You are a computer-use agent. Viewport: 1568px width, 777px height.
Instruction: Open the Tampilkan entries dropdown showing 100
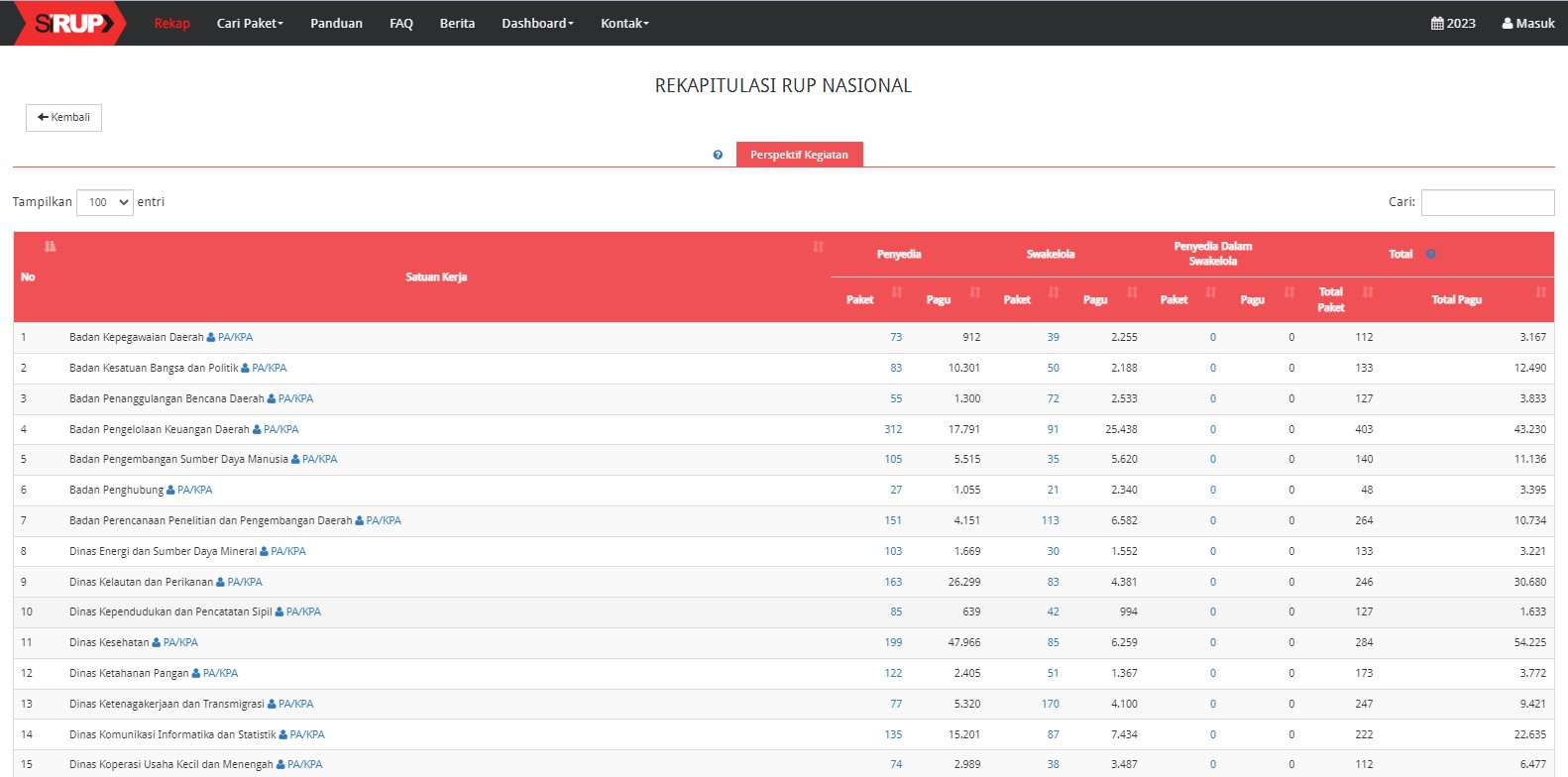[x=105, y=202]
